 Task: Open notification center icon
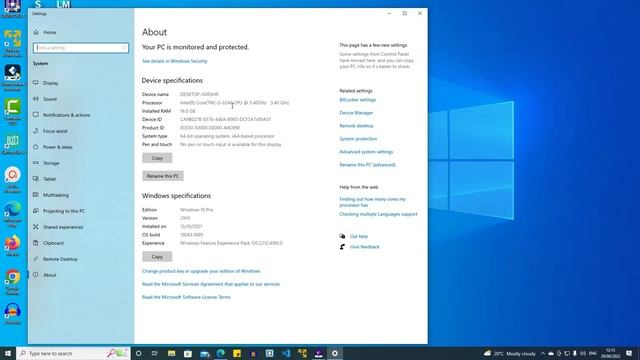(x=629, y=353)
